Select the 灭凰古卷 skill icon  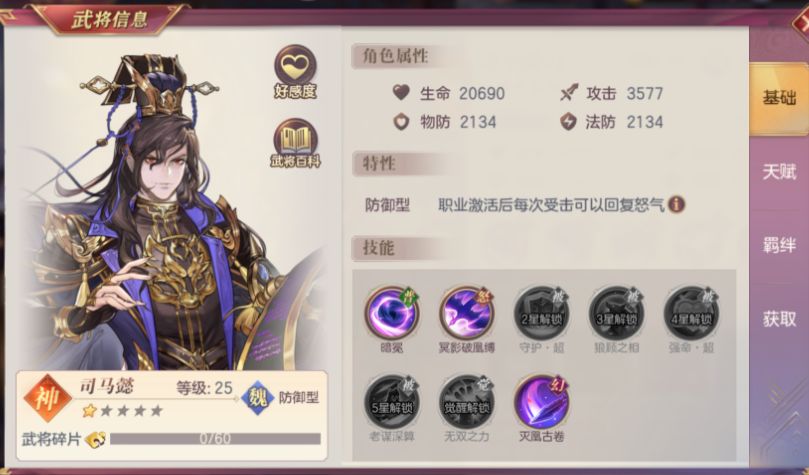541,401
